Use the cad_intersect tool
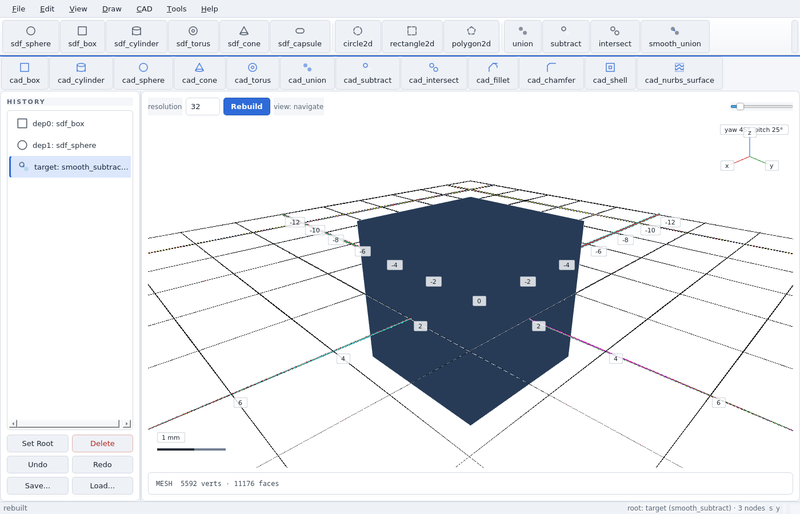Screen dimensions: 800x514 click(434, 74)
